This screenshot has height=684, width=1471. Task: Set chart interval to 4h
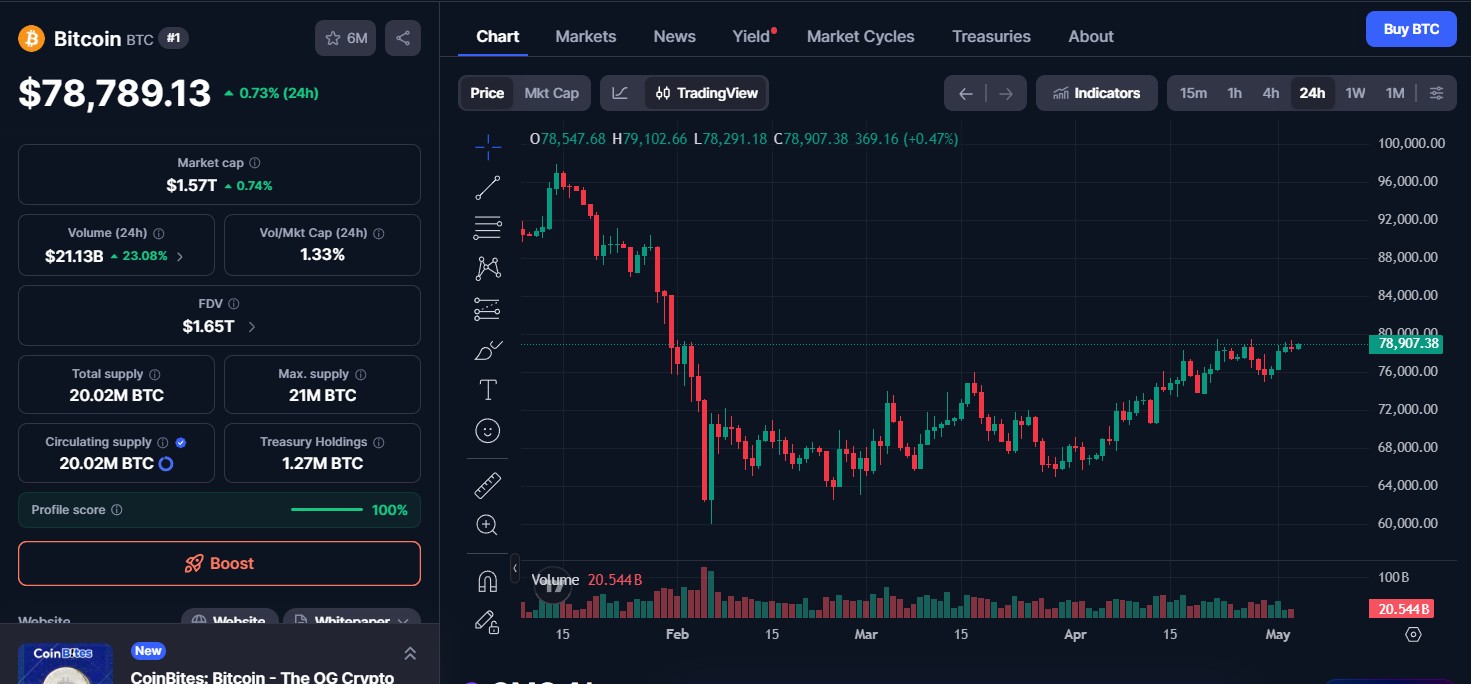coord(1270,93)
